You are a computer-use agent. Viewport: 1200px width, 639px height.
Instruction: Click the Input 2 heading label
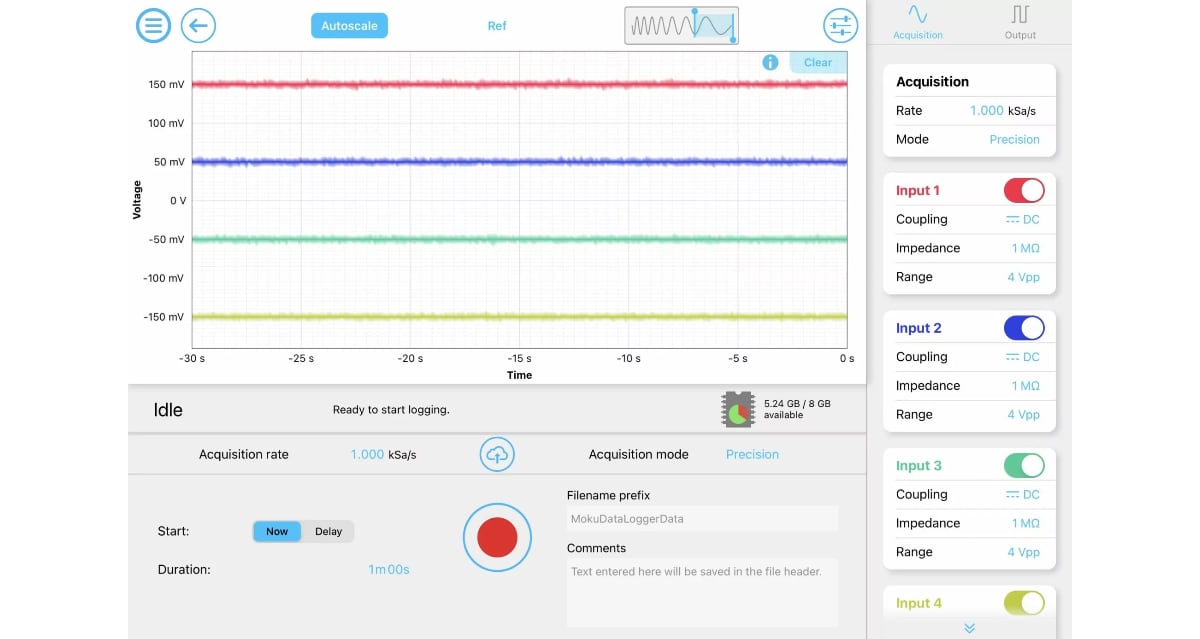pos(918,328)
